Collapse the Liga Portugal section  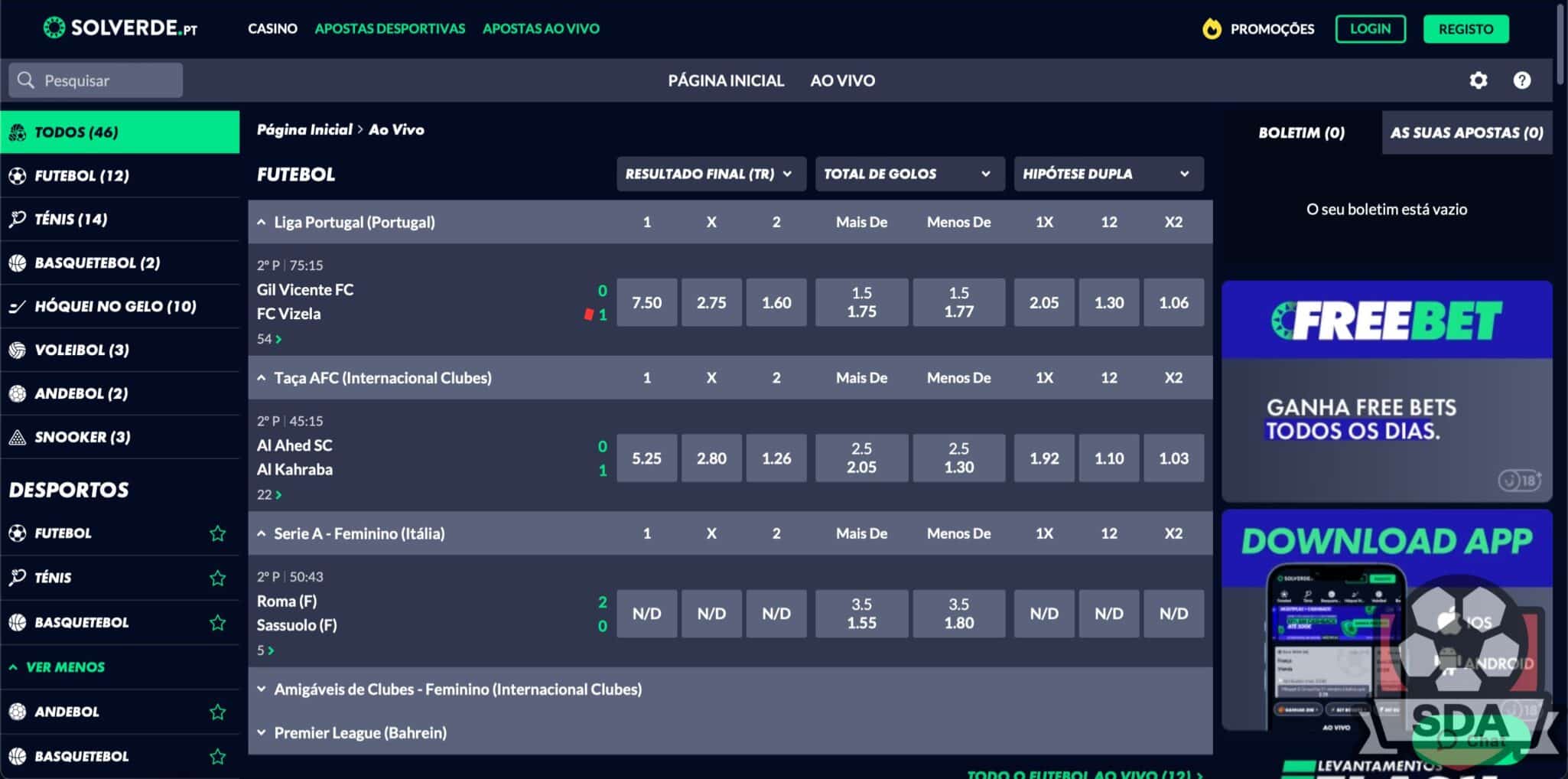click(262, 222)
